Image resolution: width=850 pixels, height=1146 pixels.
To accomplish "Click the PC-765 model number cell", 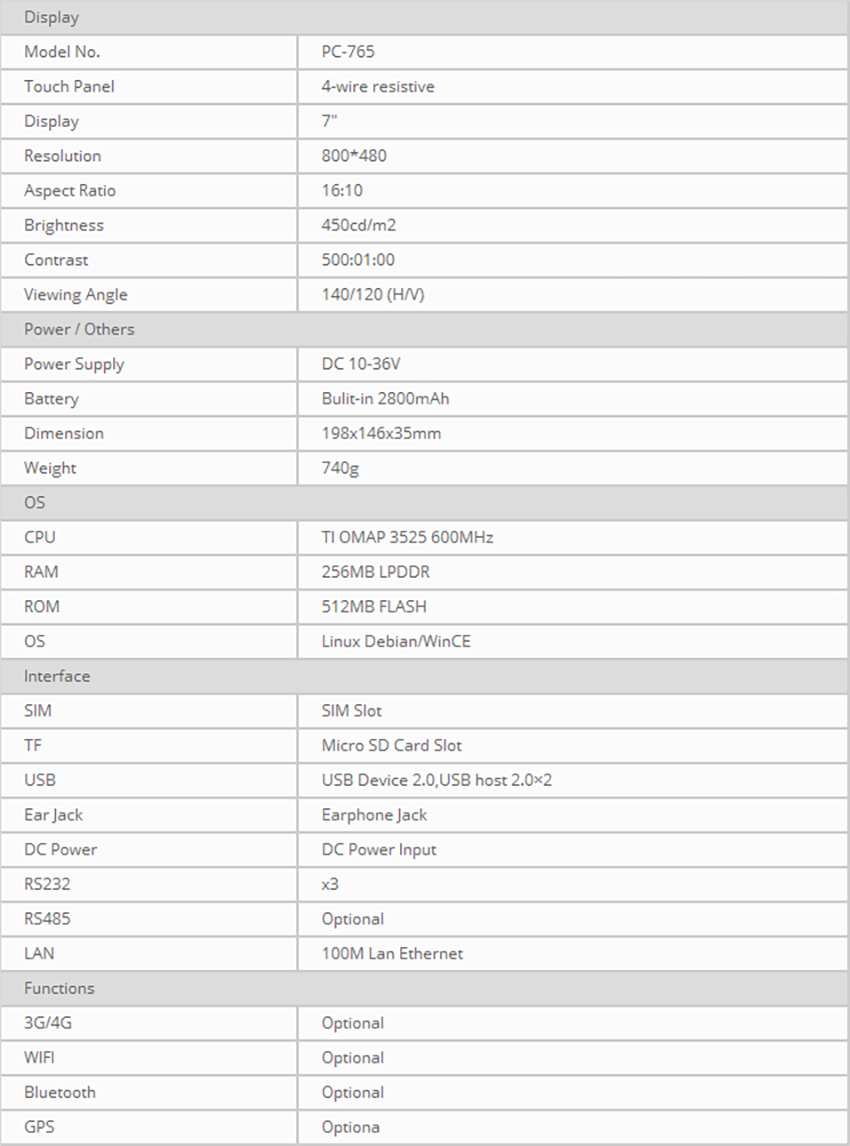I will pyautogui.click(x=348, y=52).
